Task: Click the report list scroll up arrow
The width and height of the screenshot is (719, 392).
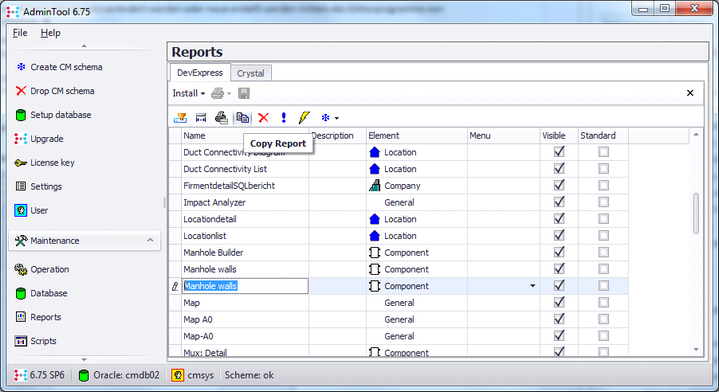Action: coord(696,134)
